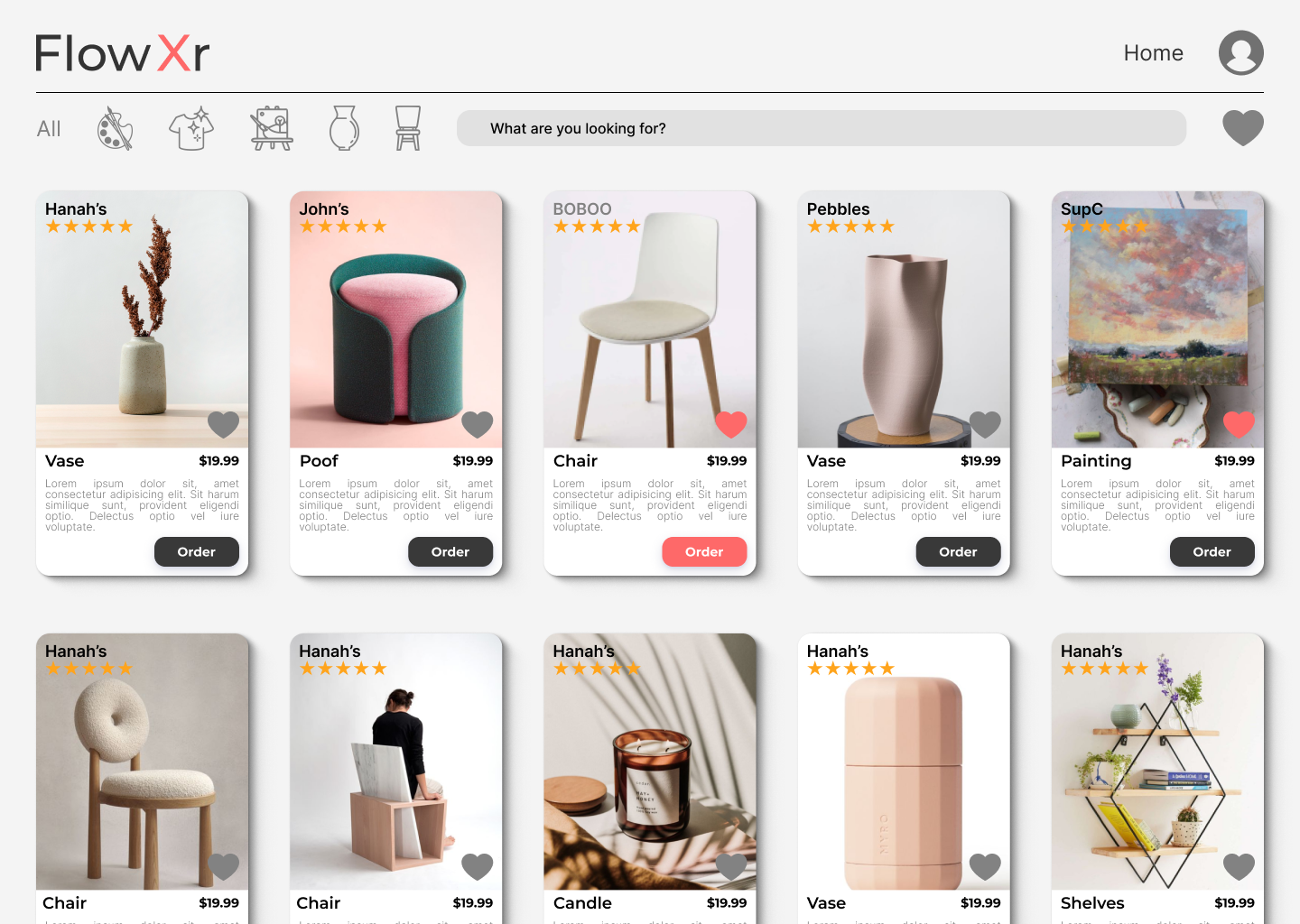Open the candle product photo
The image size is (1300, 924).
649,762
